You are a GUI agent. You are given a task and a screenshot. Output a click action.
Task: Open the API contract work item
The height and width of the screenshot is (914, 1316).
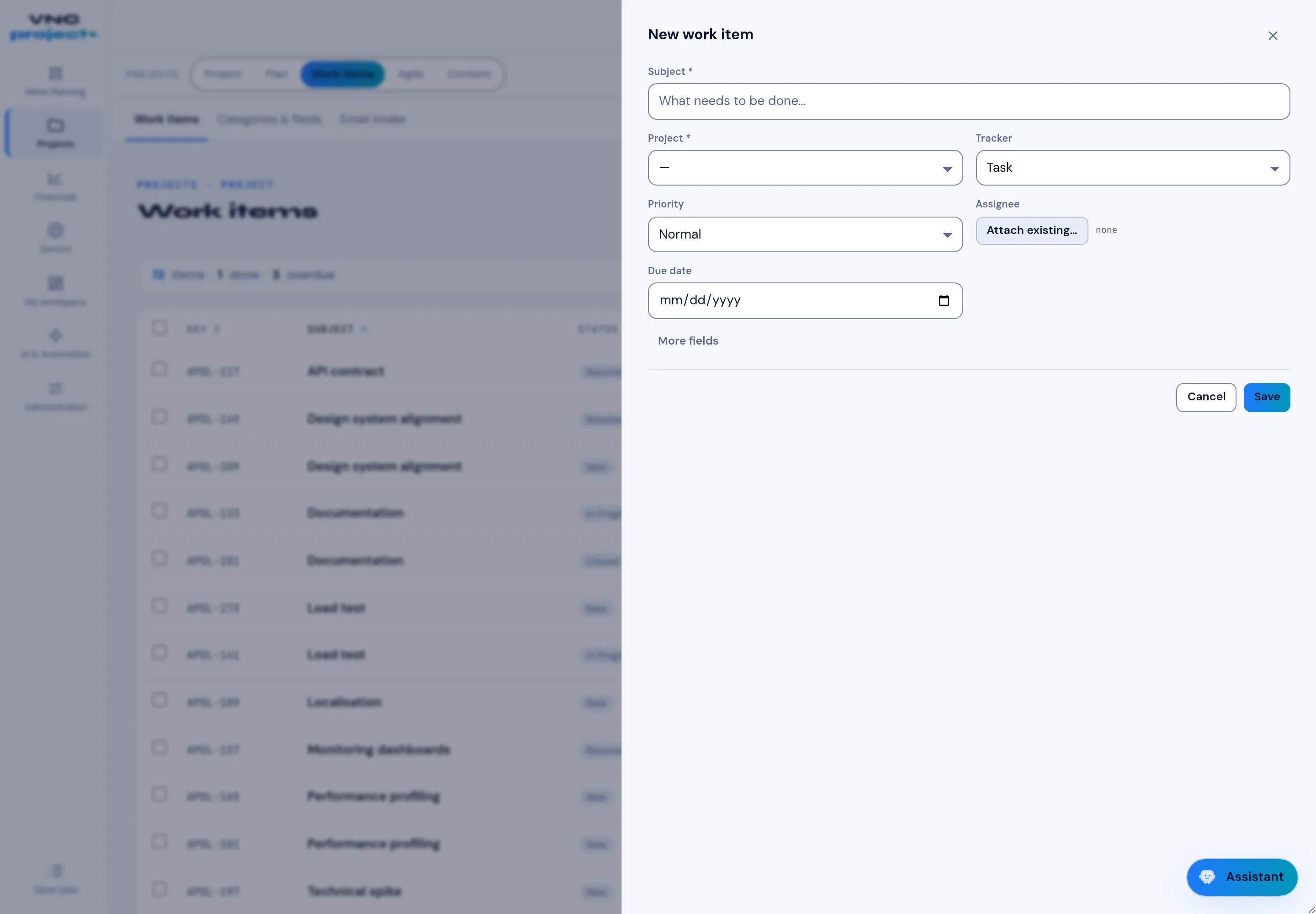click(x=346, y=371)
